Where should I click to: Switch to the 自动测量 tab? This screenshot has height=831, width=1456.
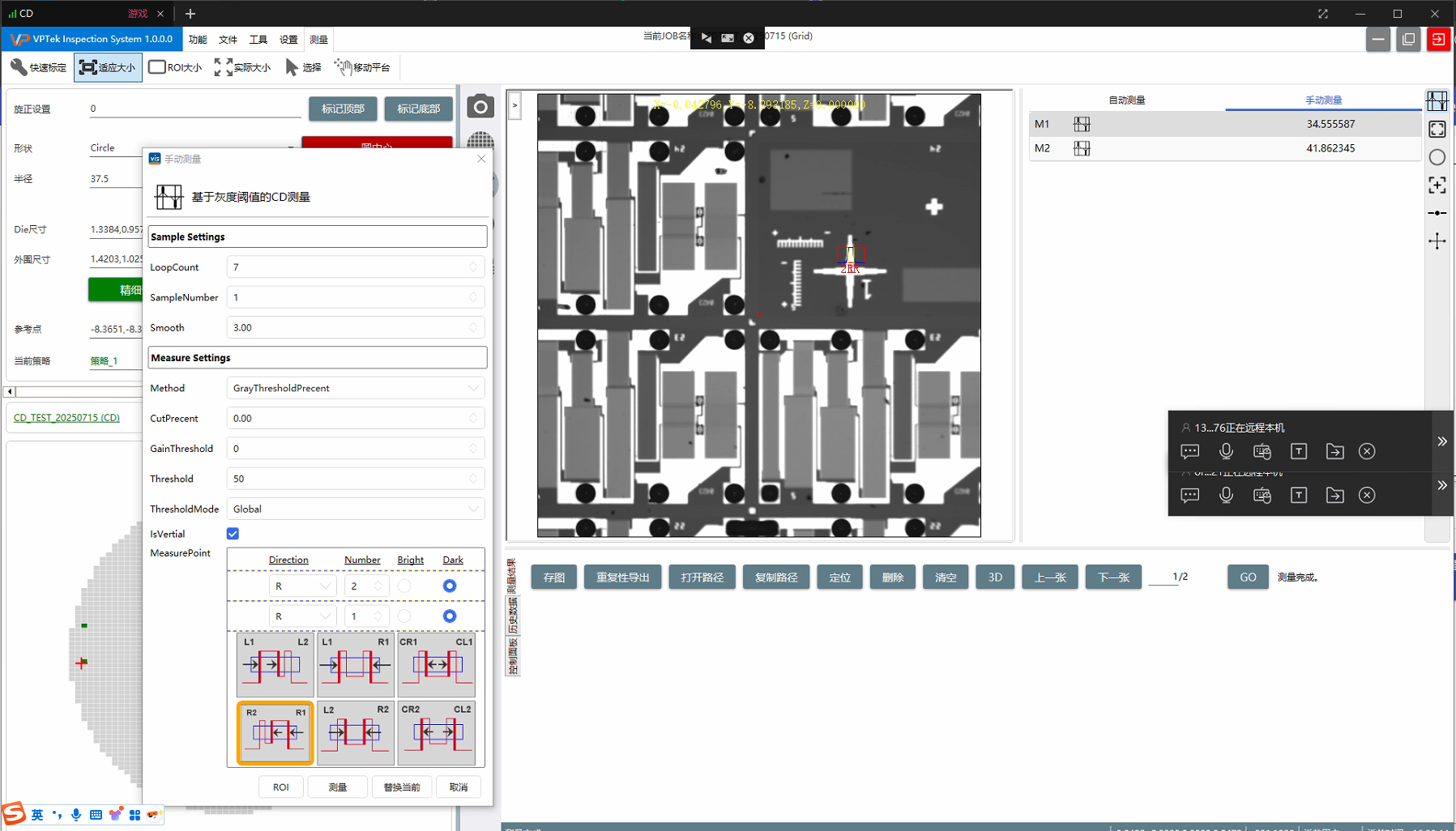(x=1126, y=100)
